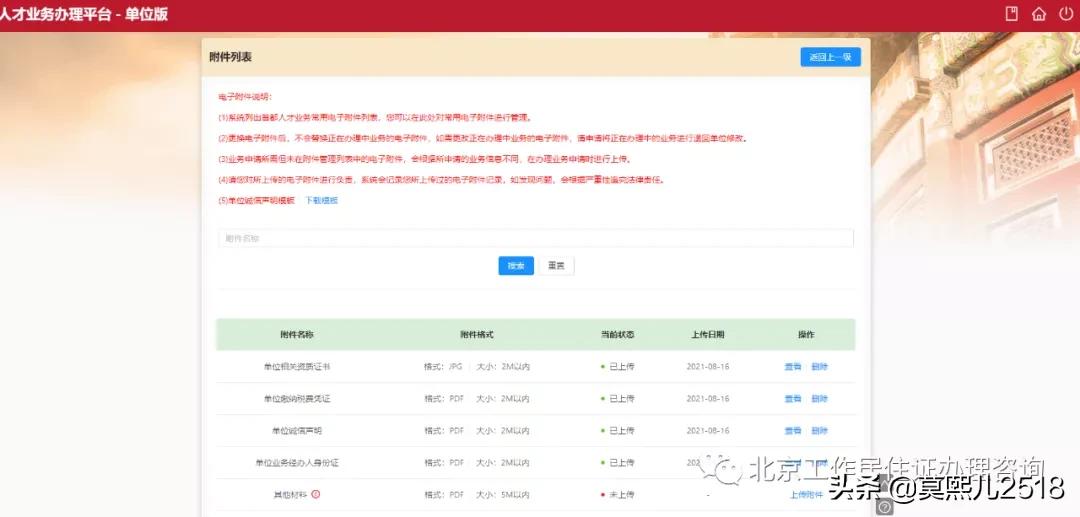Select the 单位相关资质证书 name cell
1080x517 pixels.
[297, 367]
